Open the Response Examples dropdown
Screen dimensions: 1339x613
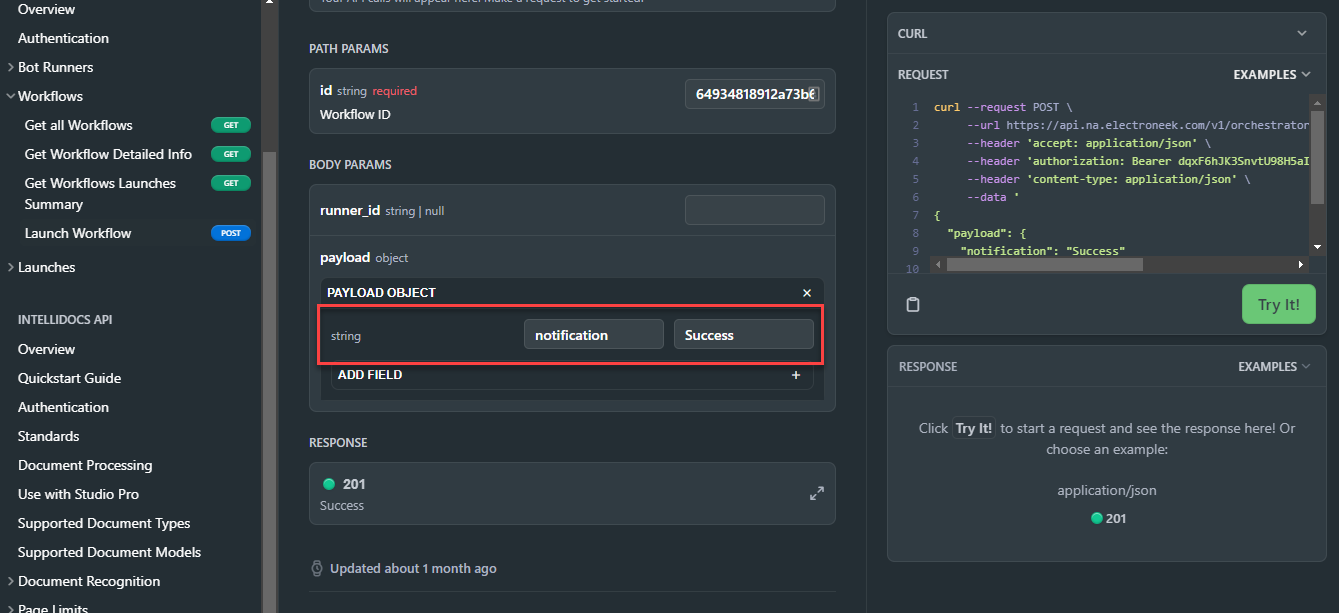click(x=1274, y=367)
